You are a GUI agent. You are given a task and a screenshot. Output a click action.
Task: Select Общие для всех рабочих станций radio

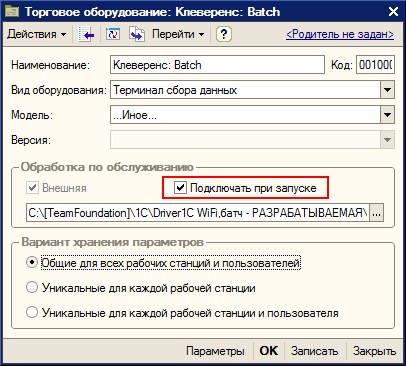pyautogui.click(x=32, y=262)
